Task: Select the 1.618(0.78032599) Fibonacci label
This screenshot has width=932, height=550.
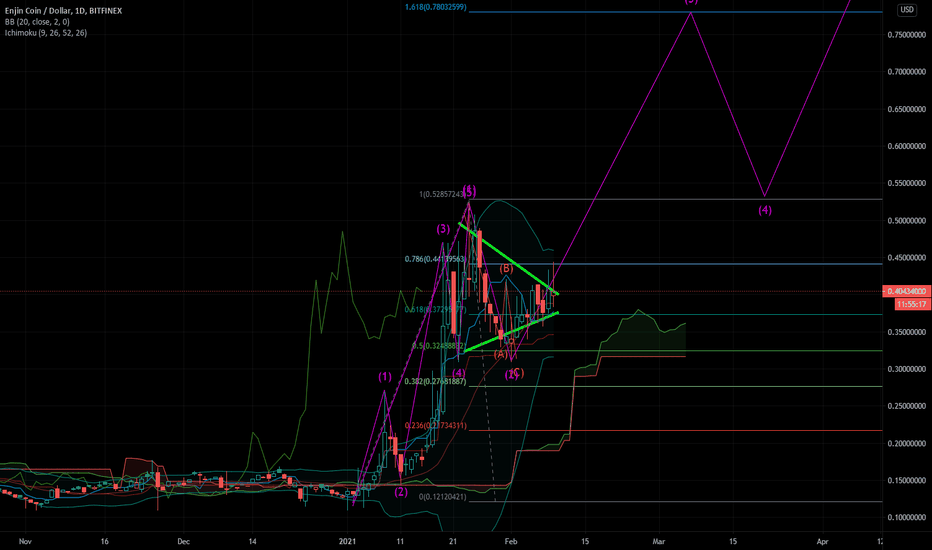Action: pyautogui.click(x=436, y=7)
